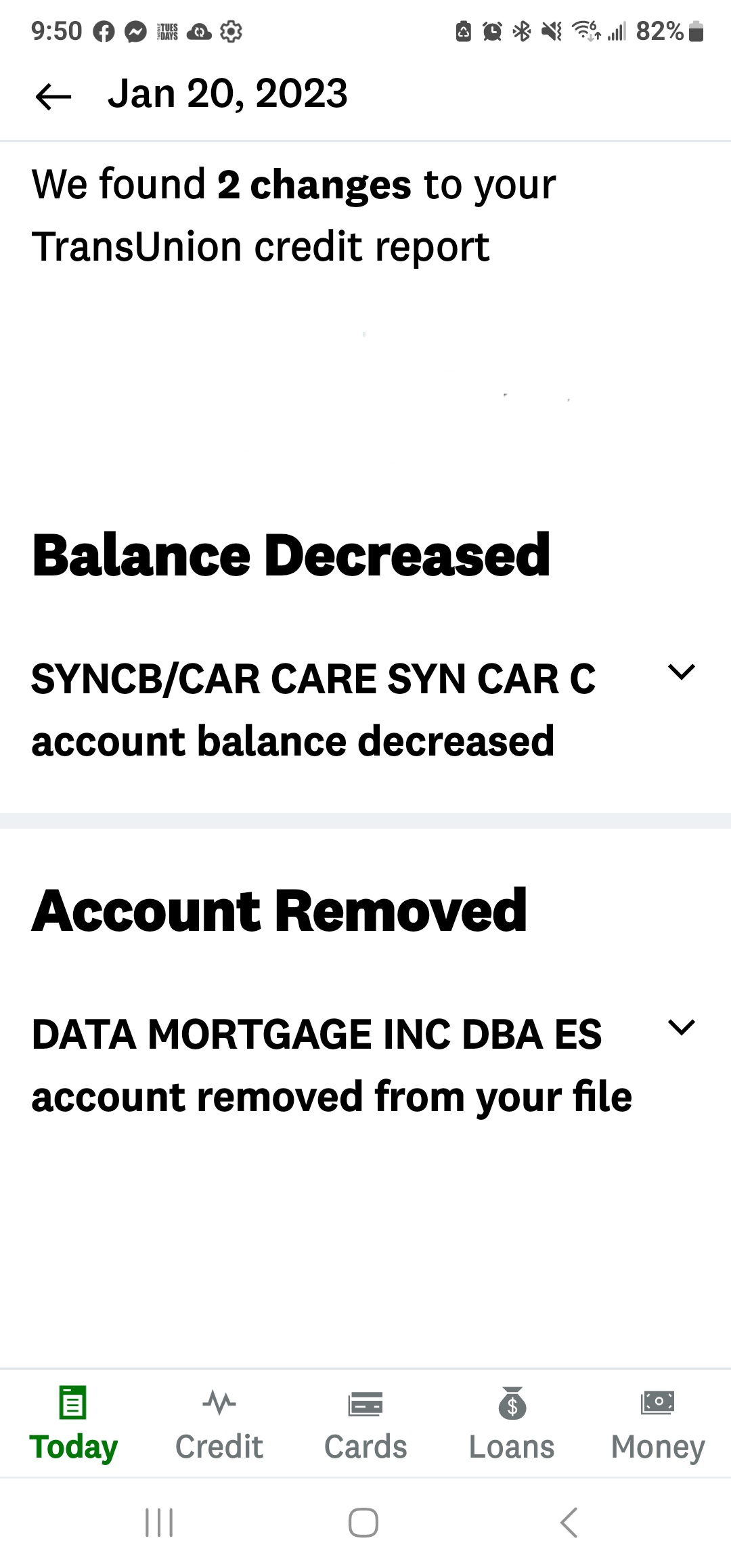Expand the SYNCB/CAR CARE balance chevron
The image size is (731, 1568).
(x=681, y=672)
